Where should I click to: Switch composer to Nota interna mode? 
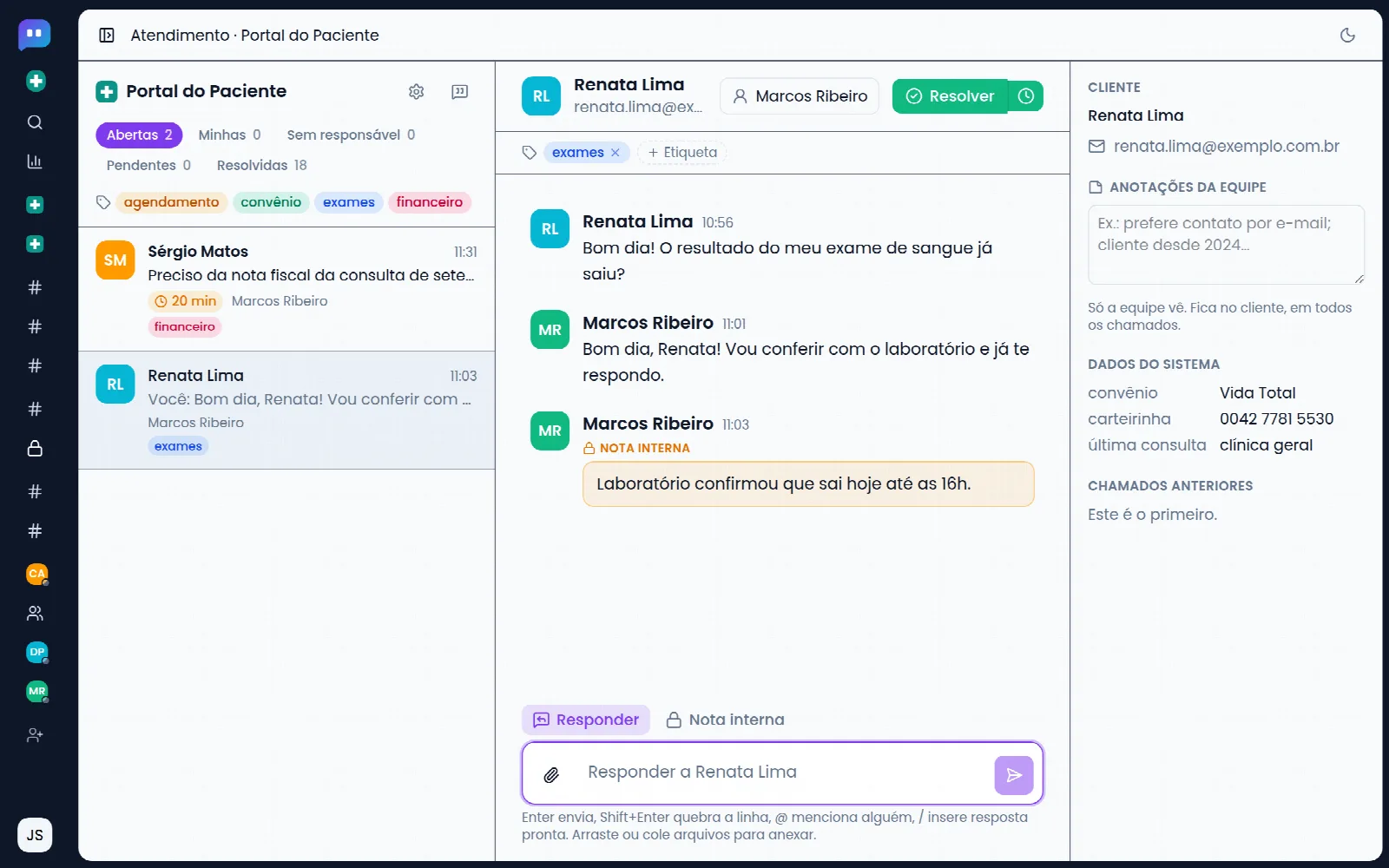tap(725, 720)
